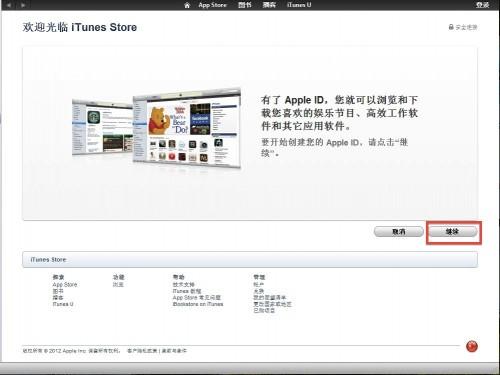Click 条款与条件 link at bottom

tap(174, 351)
